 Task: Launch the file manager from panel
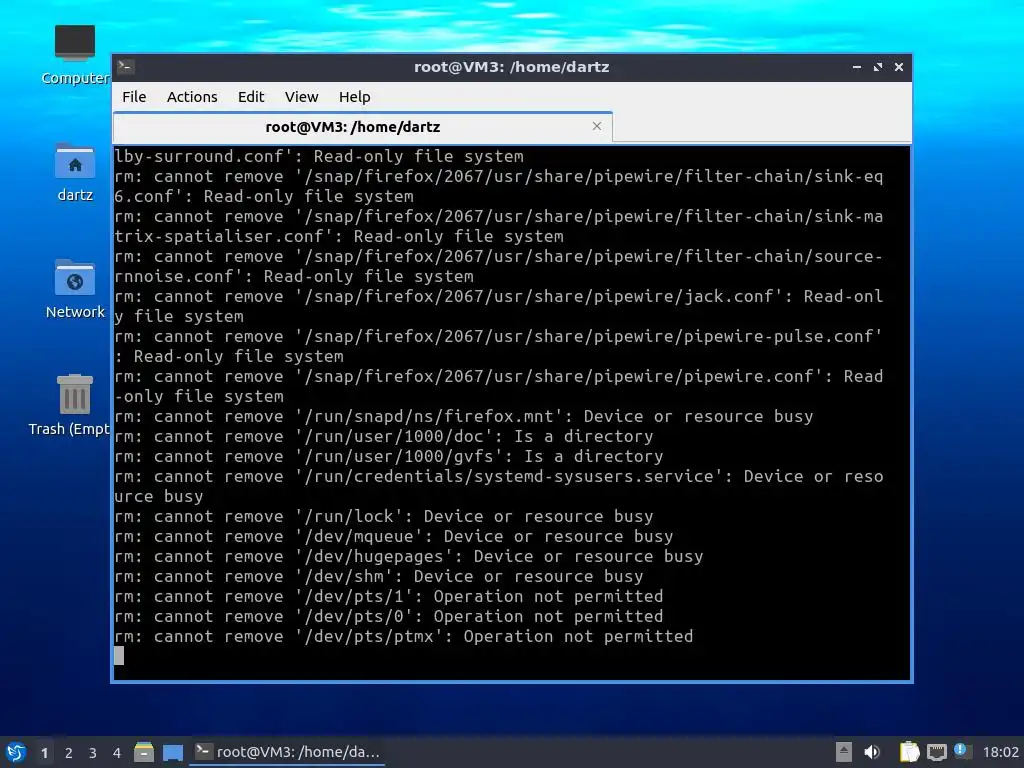pos(144,752)
